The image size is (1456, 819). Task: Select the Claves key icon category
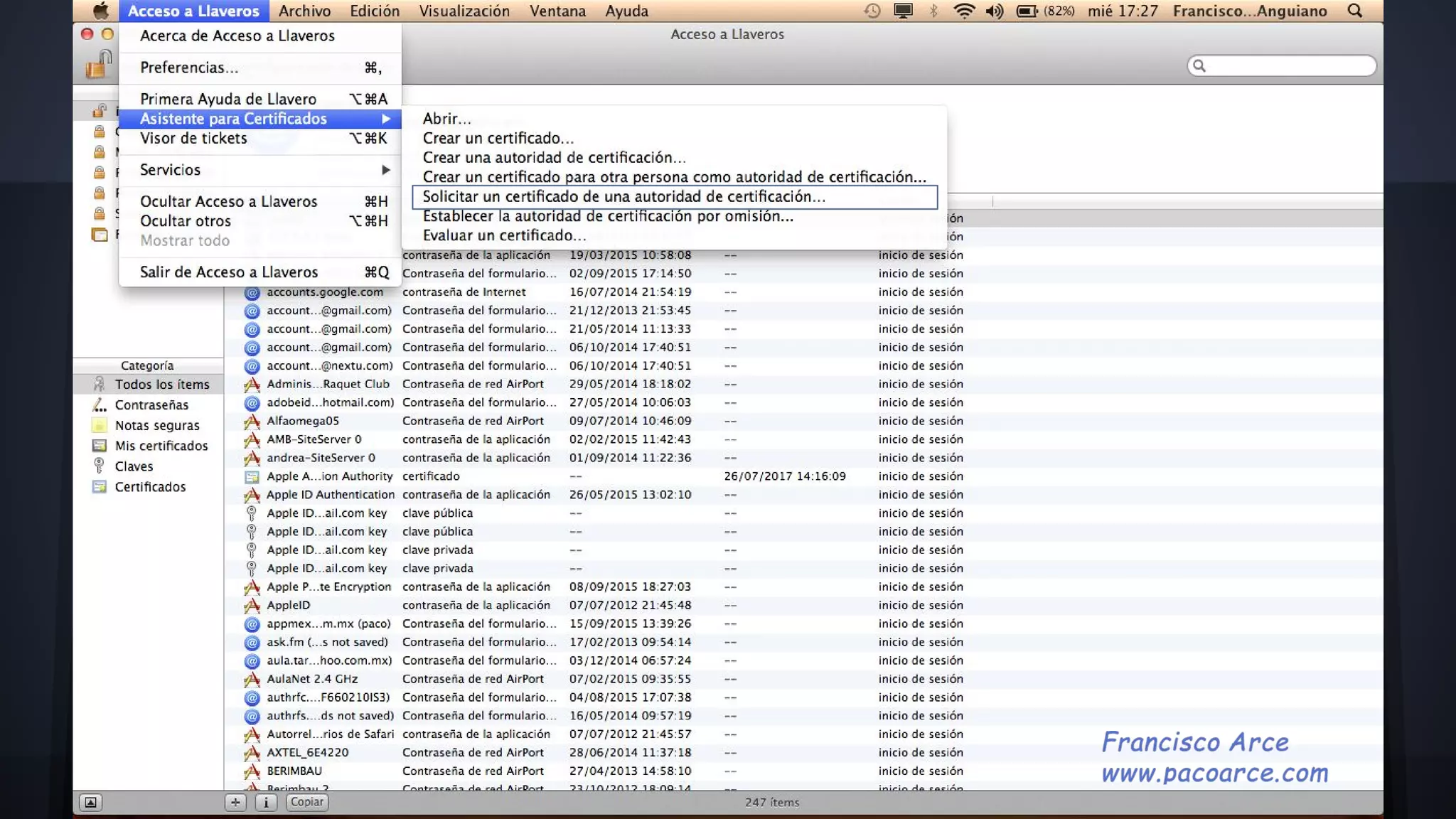tap(100, 466)
